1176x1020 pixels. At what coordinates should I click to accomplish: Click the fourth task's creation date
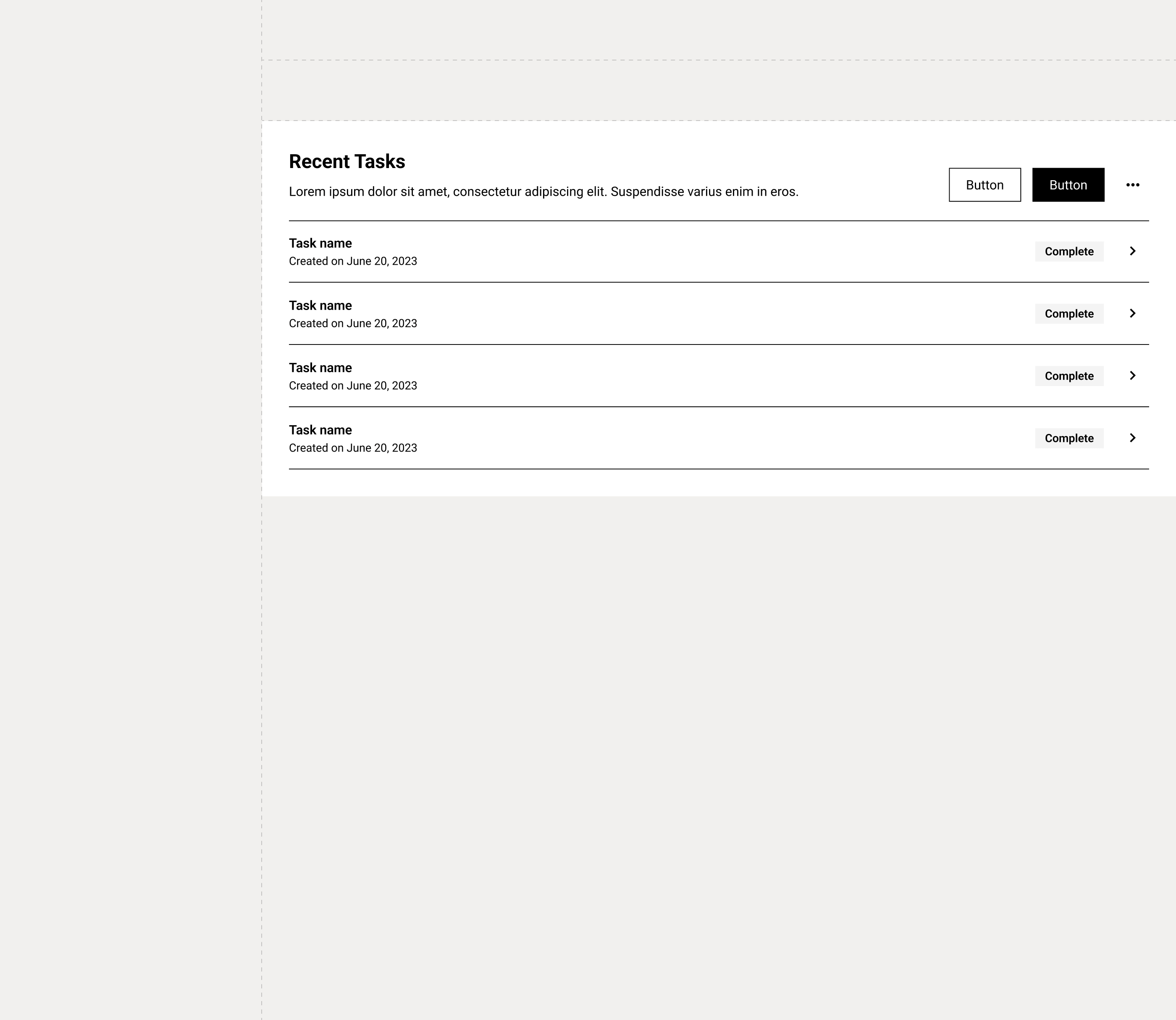tap(353, 448)
